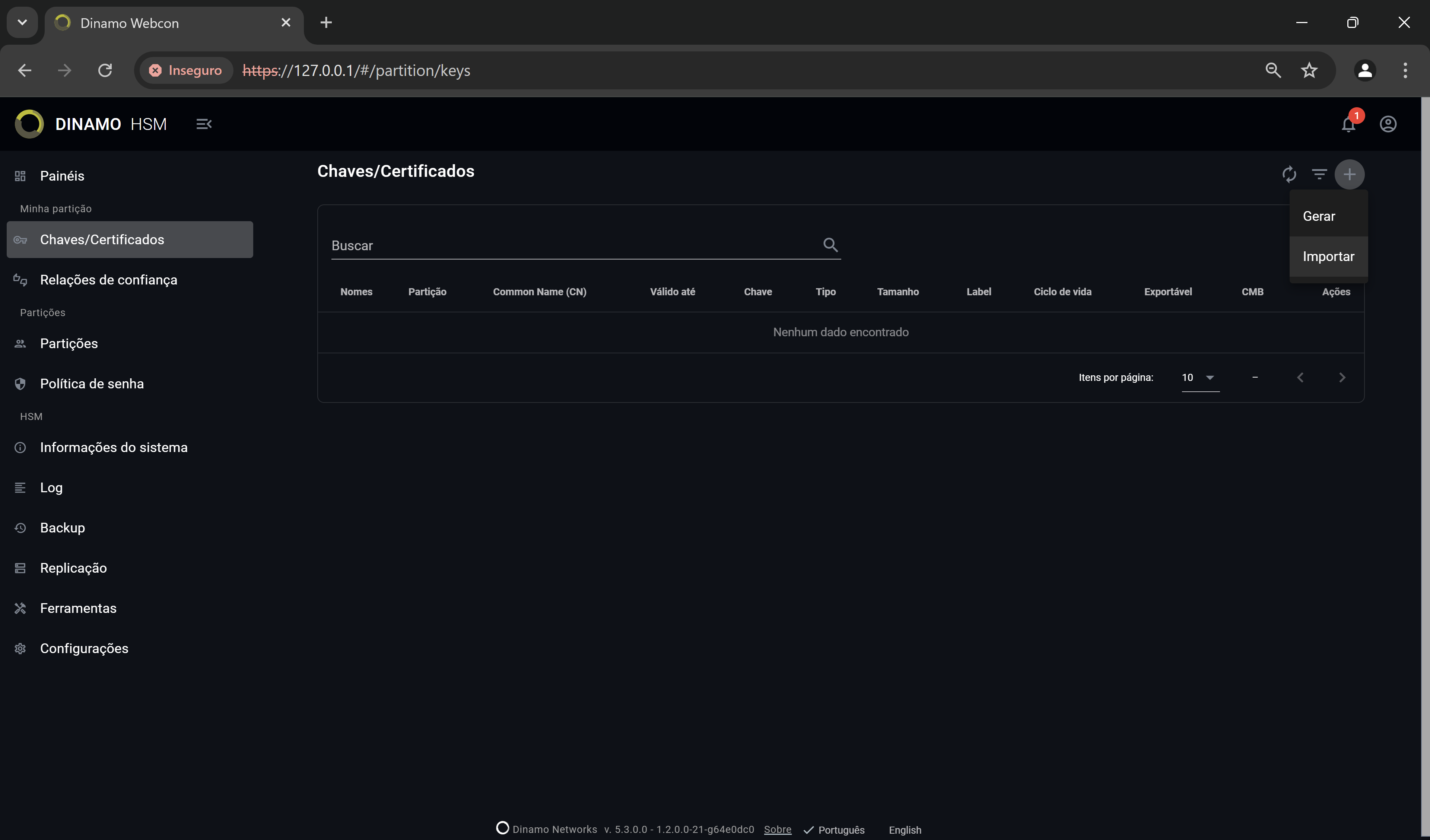Click the Replicação server icon
1430x840 pixels.
(x=20, y=568)
